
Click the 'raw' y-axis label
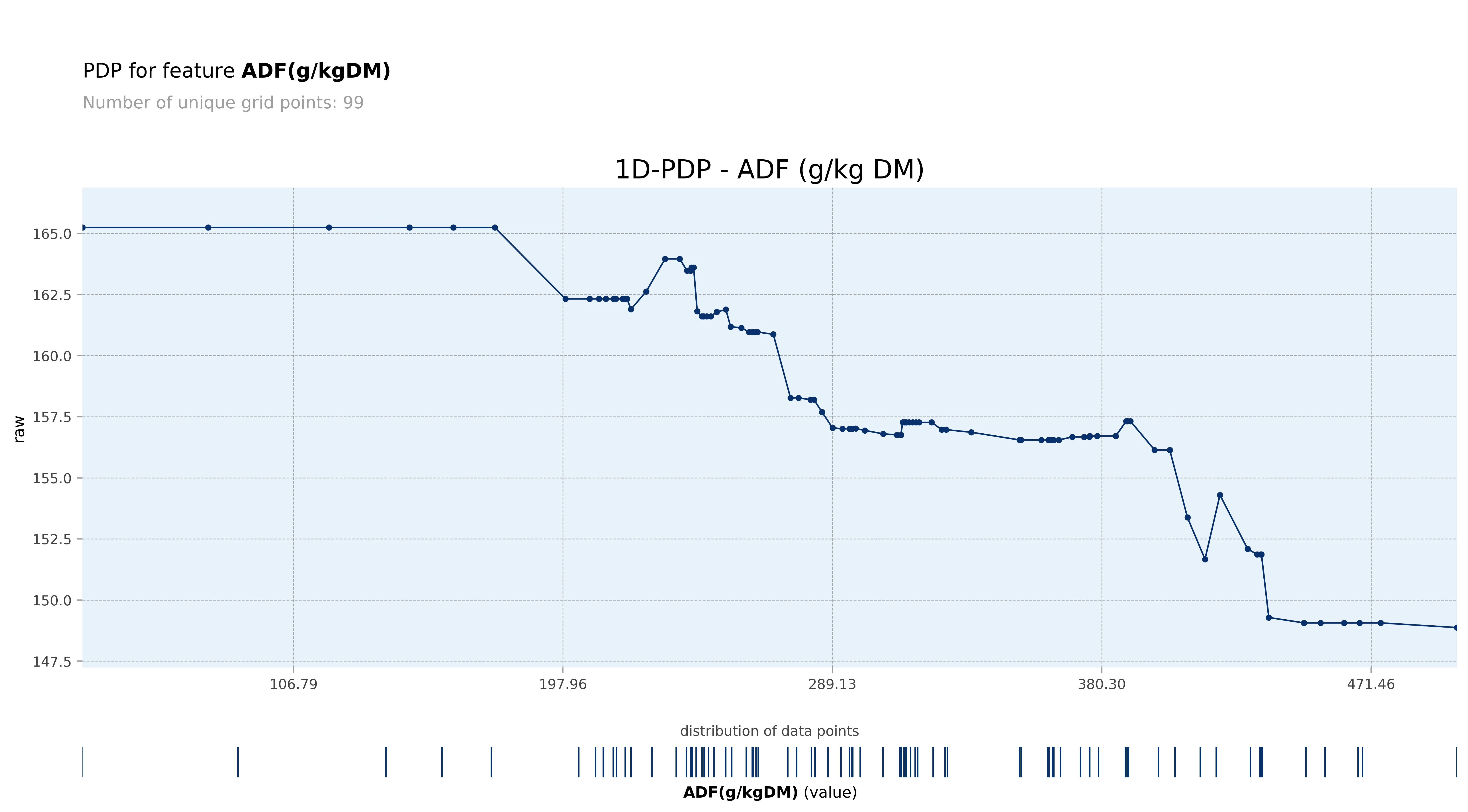(x=19, y=429)
